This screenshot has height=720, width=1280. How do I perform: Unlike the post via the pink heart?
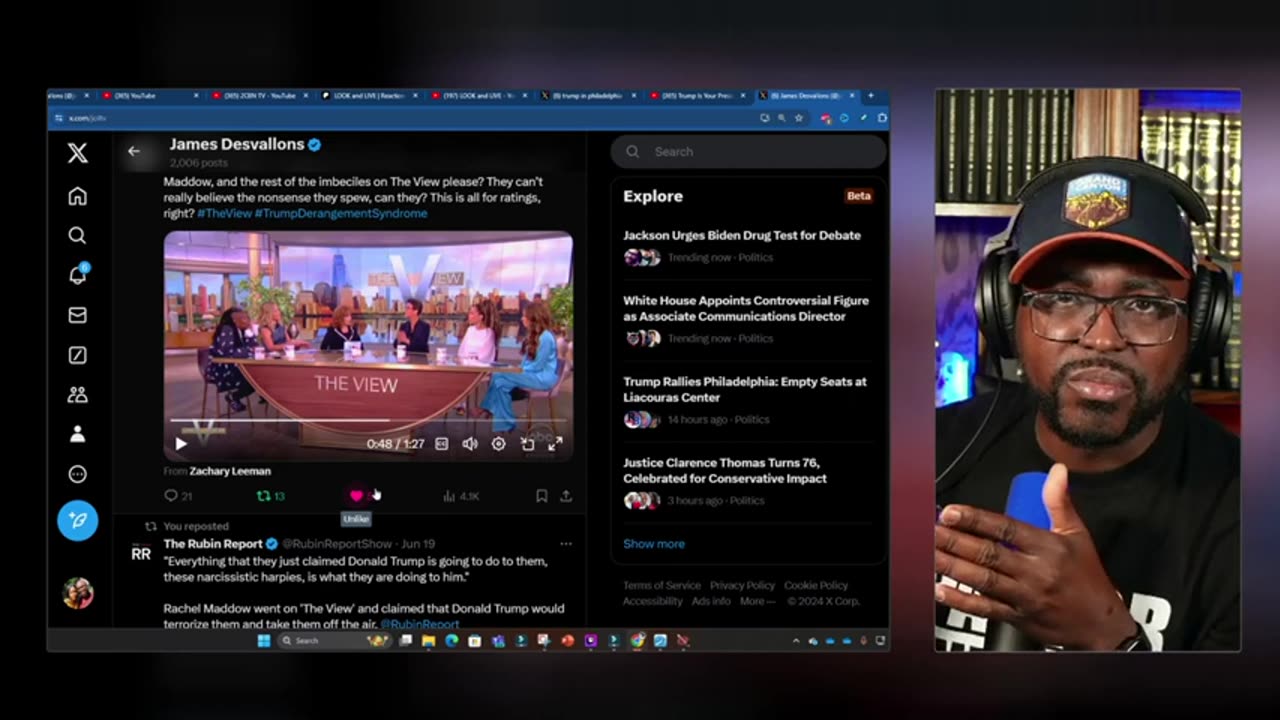pyautogui.click(x=357, y=495)
